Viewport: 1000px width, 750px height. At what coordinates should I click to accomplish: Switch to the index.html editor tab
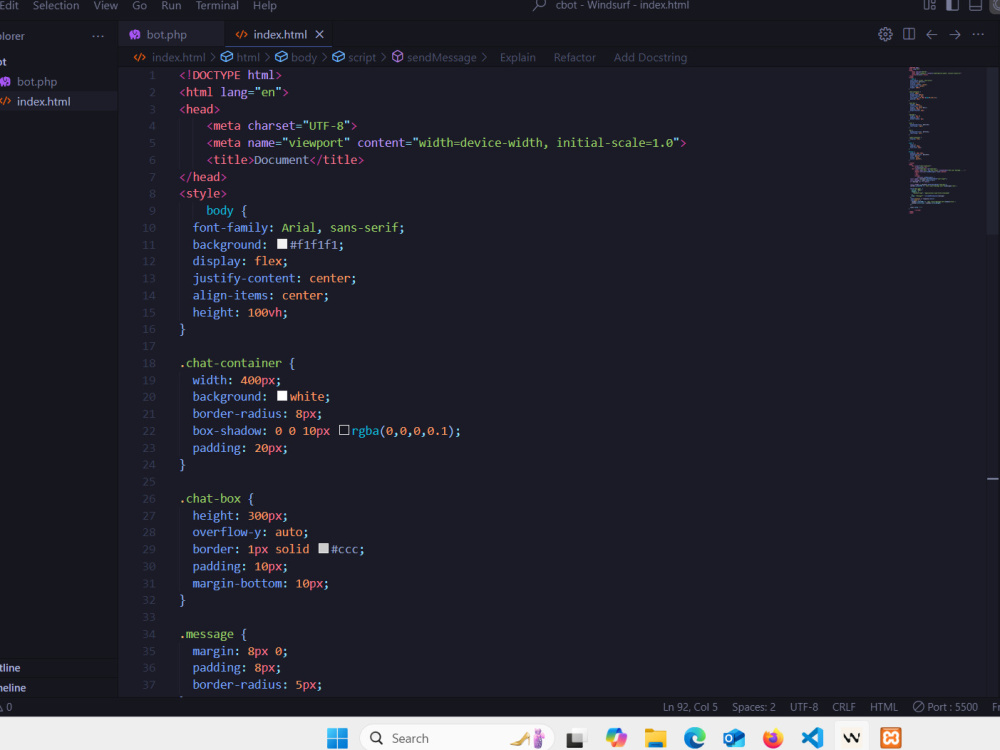coord(279,34)
